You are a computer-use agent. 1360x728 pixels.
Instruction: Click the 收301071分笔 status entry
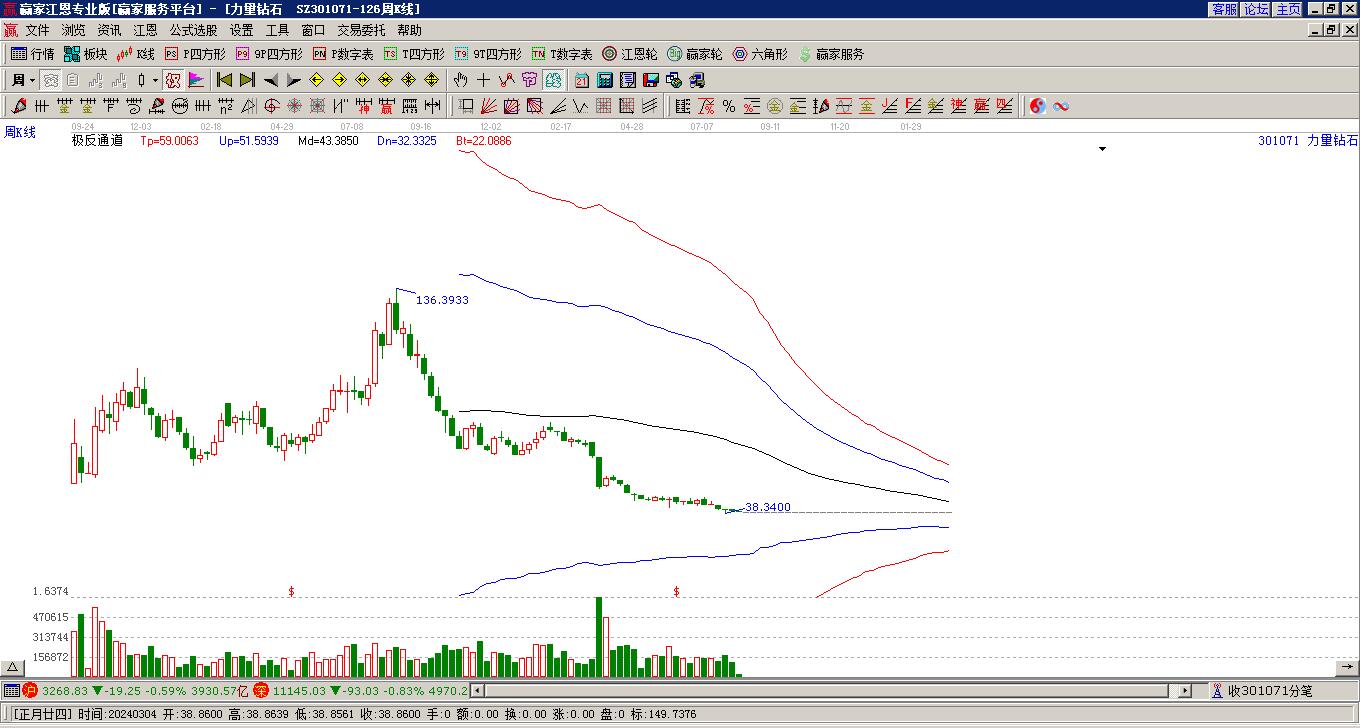click(1261, 690)
